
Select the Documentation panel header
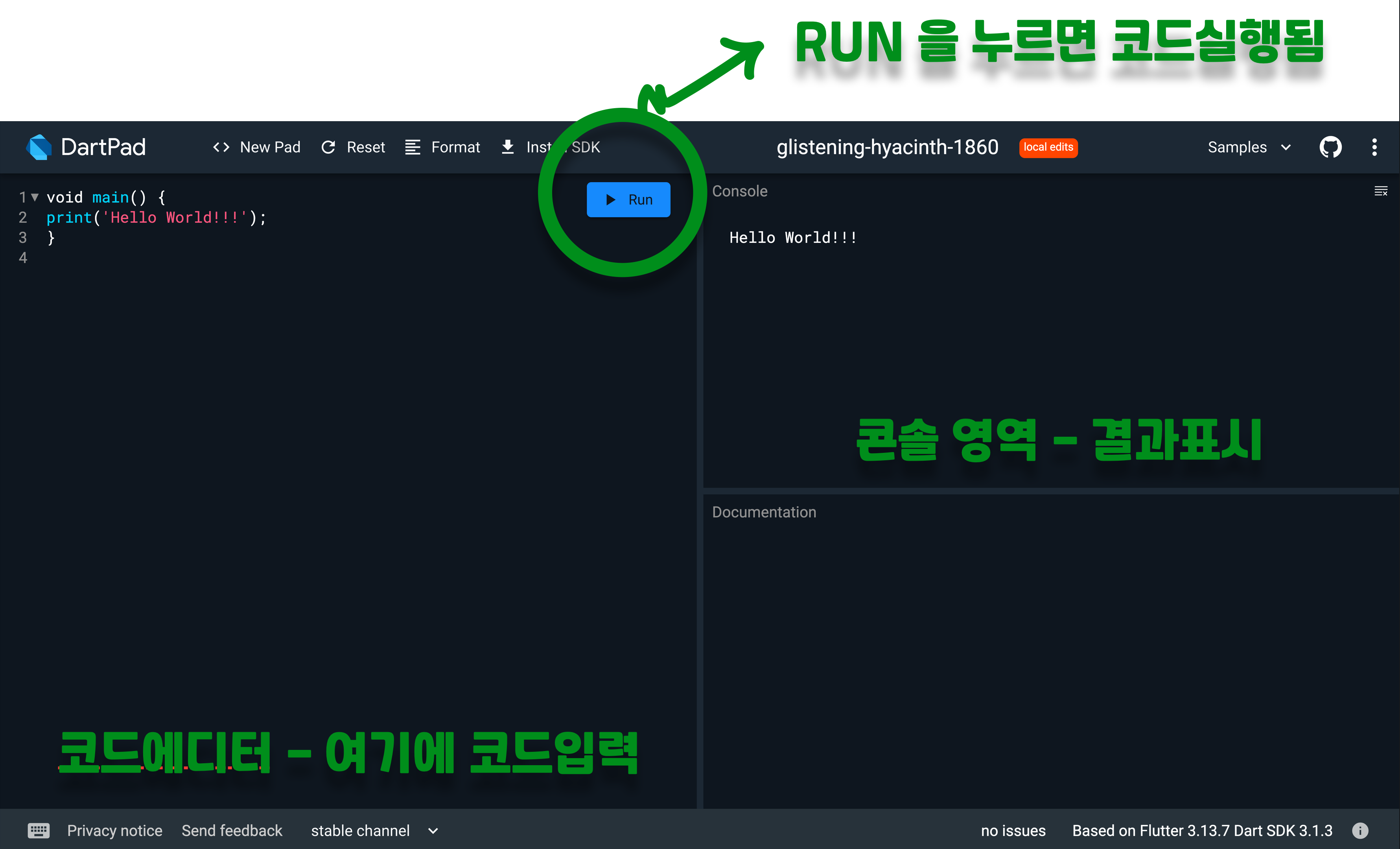tap(764, 512)
